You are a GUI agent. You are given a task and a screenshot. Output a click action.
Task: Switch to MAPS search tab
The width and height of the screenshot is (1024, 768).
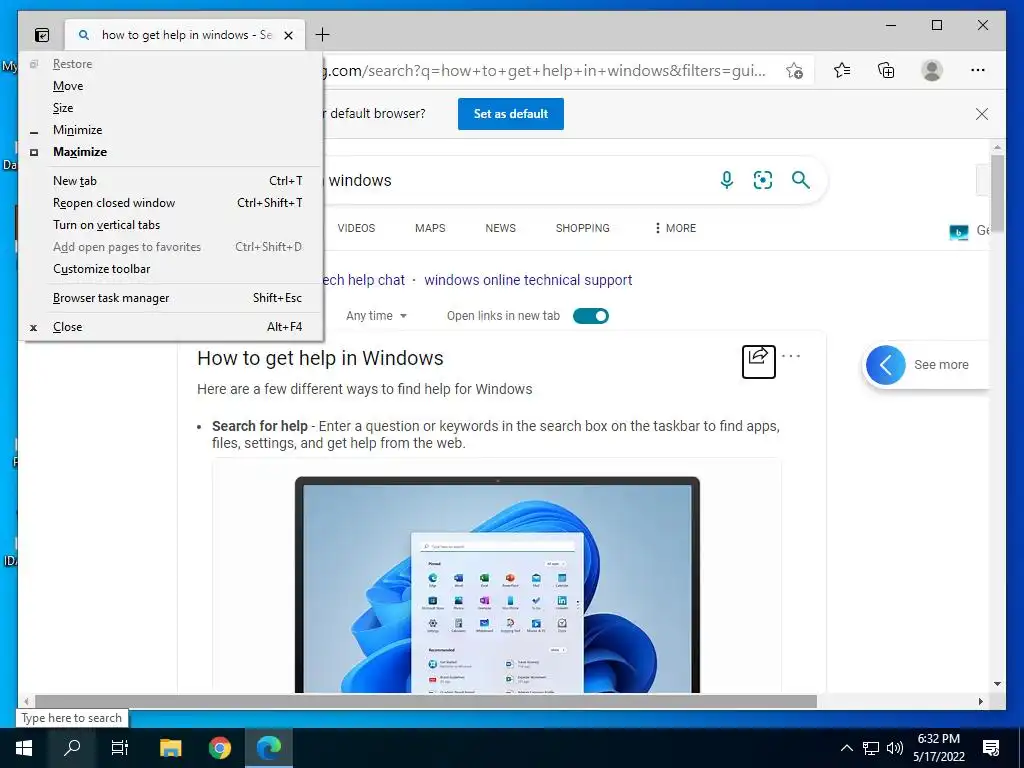coord(430,228)
